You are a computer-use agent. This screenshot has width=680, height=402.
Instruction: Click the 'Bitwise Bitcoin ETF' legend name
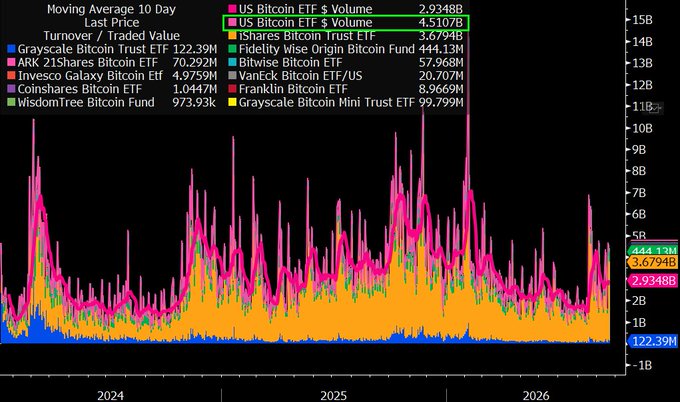point(291,62)
